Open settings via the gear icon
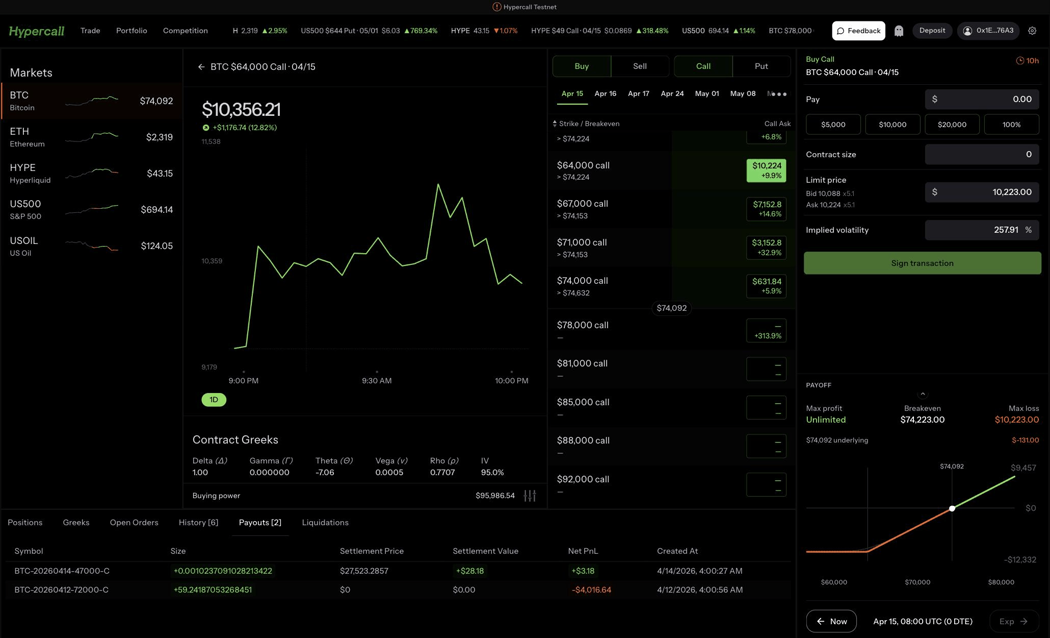Screen dimensions: 1050x638 (1032, 31)
